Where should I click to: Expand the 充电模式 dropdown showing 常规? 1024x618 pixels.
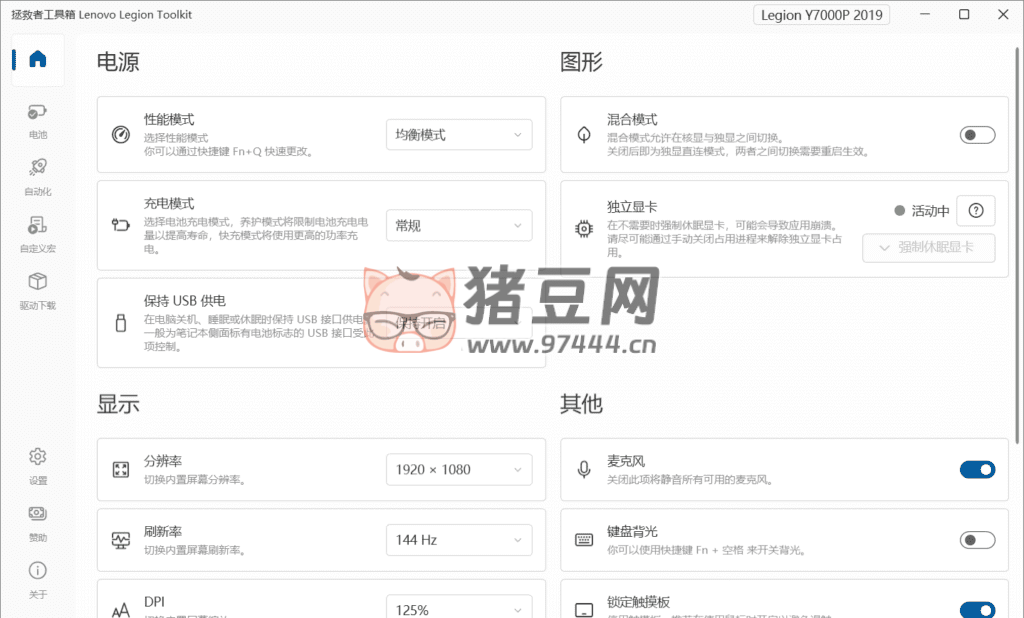459,226
